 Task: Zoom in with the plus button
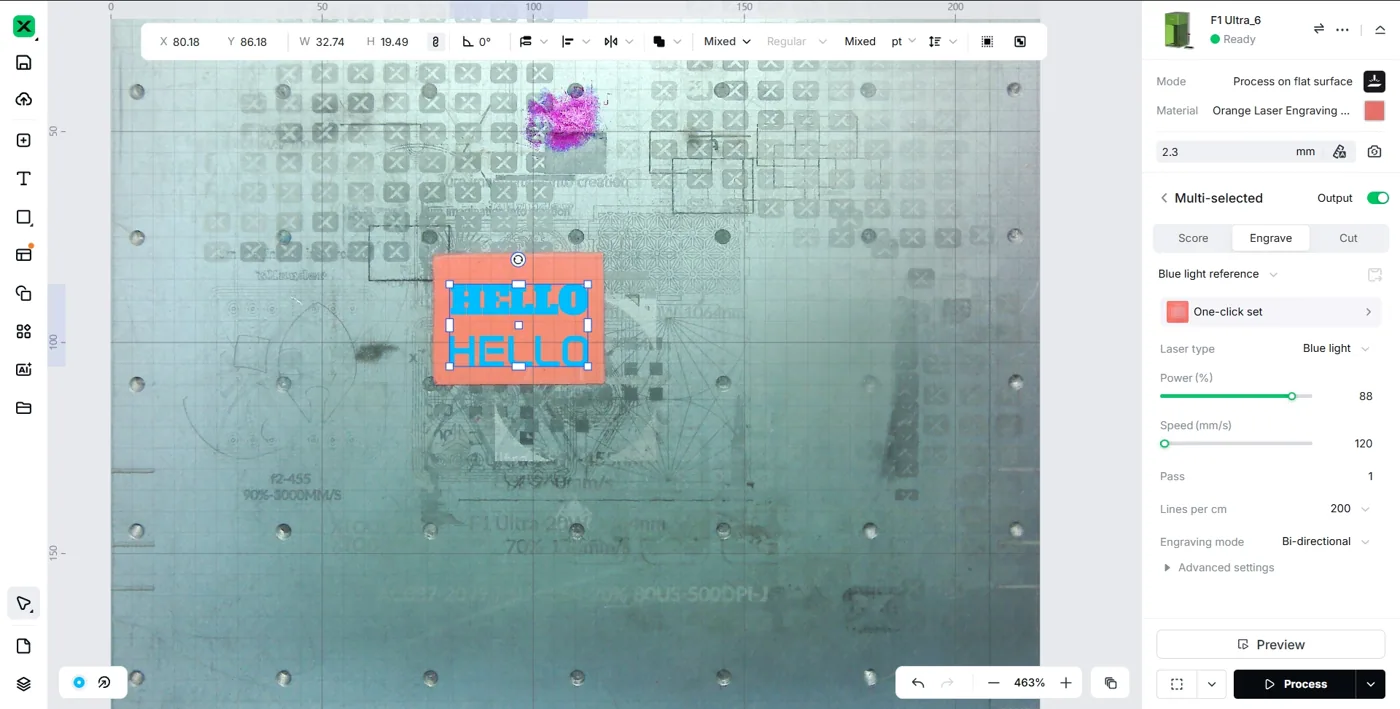pyautogui.click(x=1066, y=683)
